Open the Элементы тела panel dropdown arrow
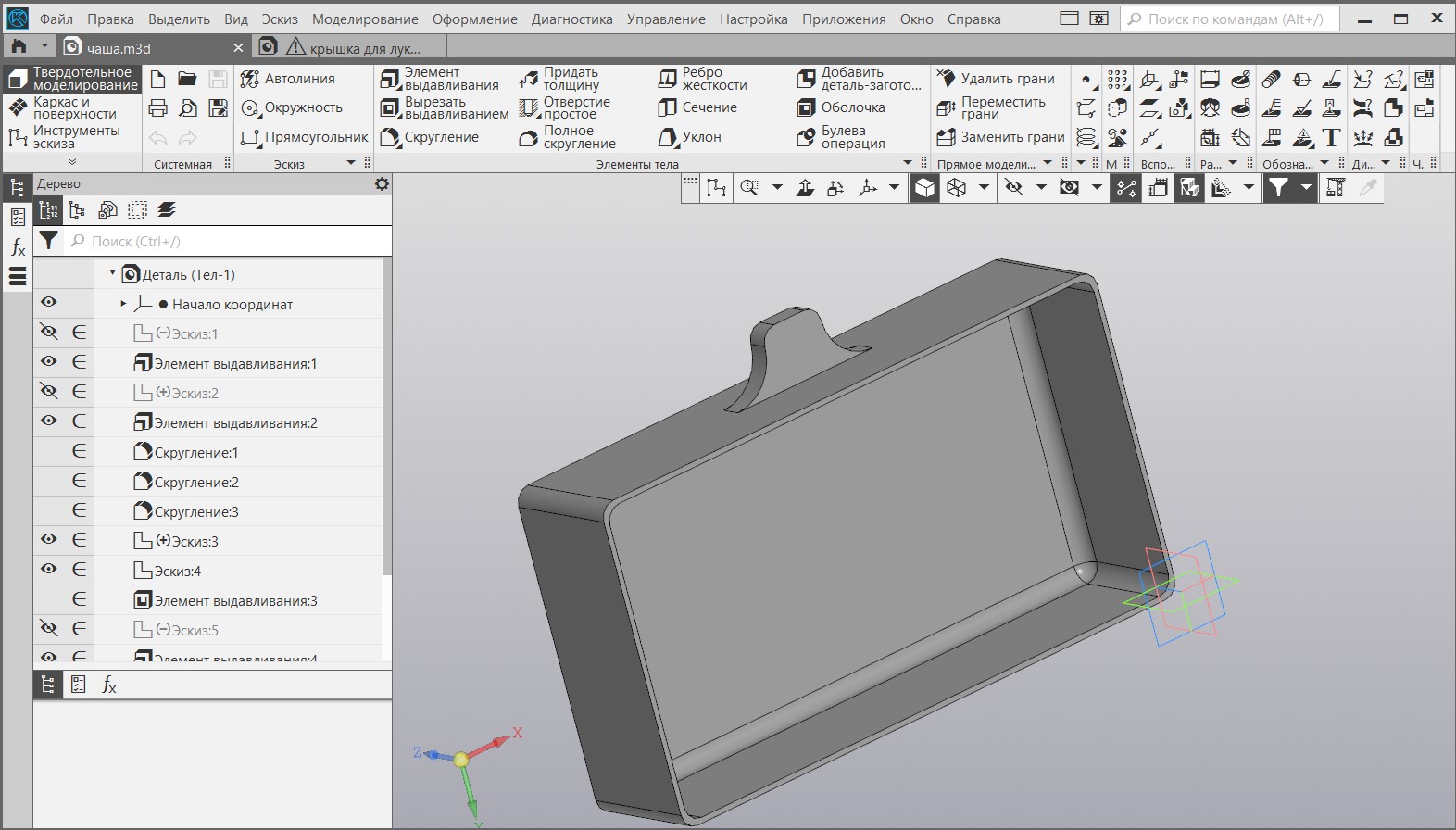 [x=908, y=163]
